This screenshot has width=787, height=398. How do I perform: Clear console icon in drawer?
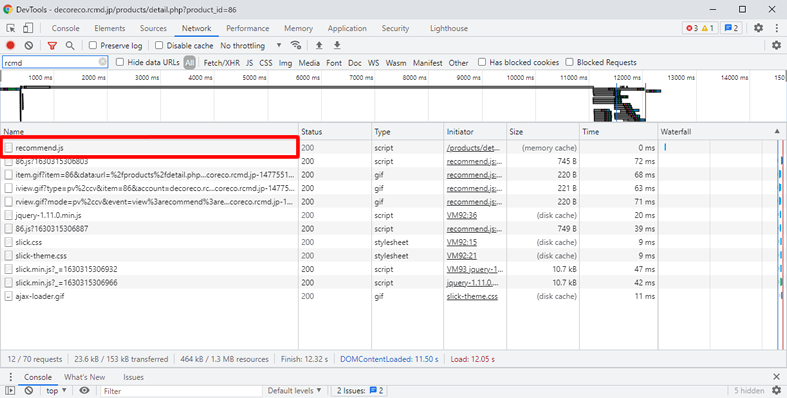[x=29, y=390]
